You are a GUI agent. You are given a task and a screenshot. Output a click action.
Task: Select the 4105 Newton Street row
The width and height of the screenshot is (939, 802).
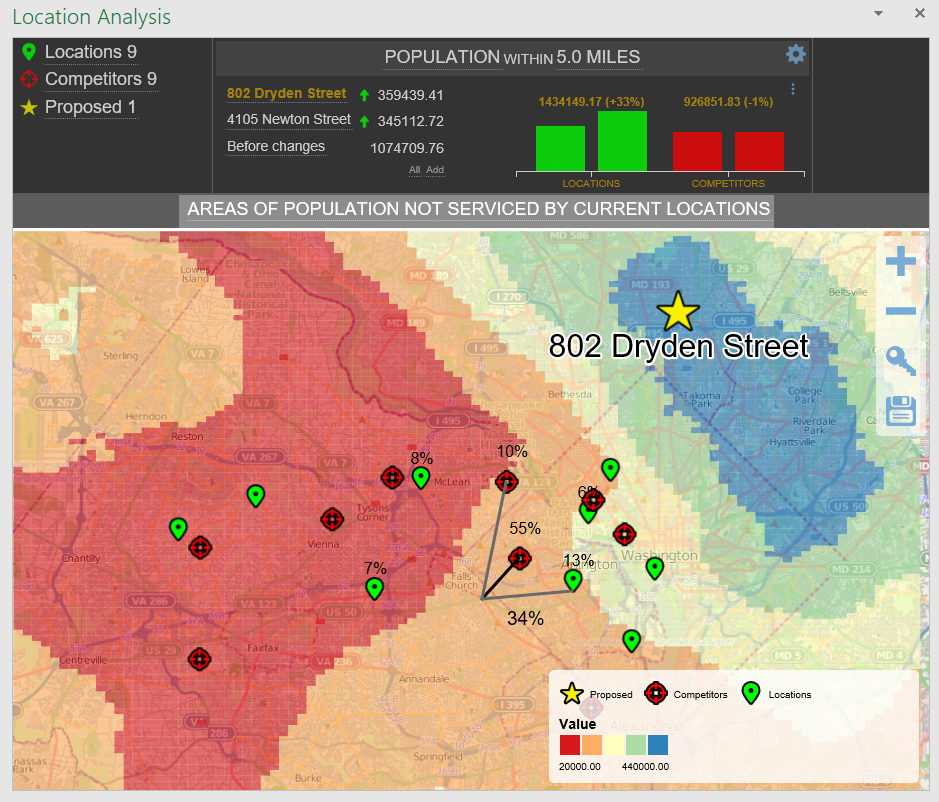click(289, 120)
